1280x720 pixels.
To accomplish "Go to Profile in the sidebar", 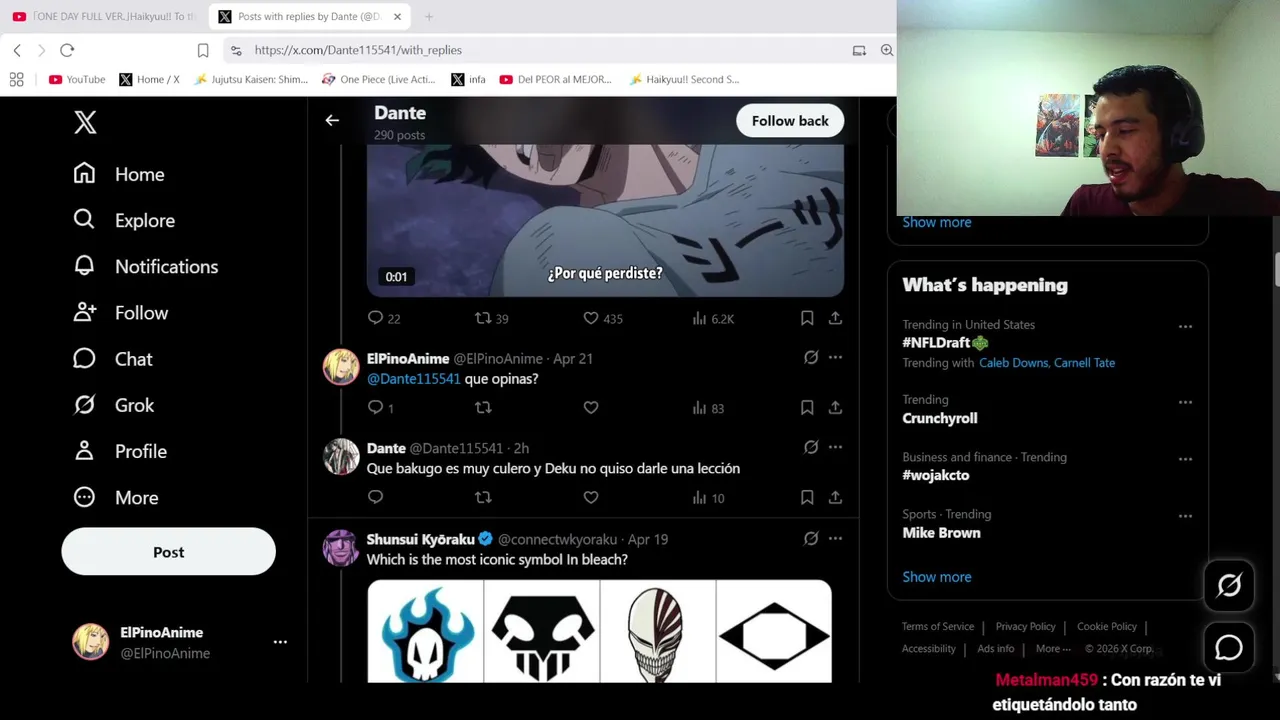I will (120, 451).
